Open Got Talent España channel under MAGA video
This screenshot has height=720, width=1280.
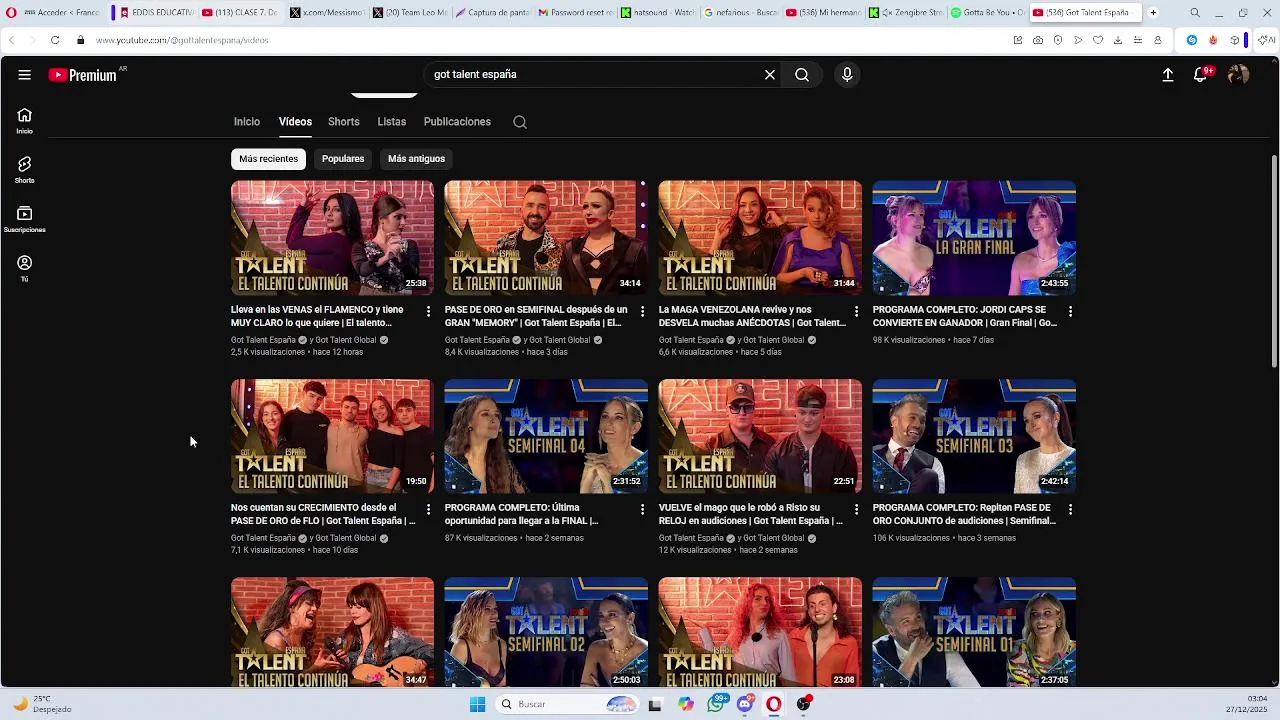tap(691, 340)
